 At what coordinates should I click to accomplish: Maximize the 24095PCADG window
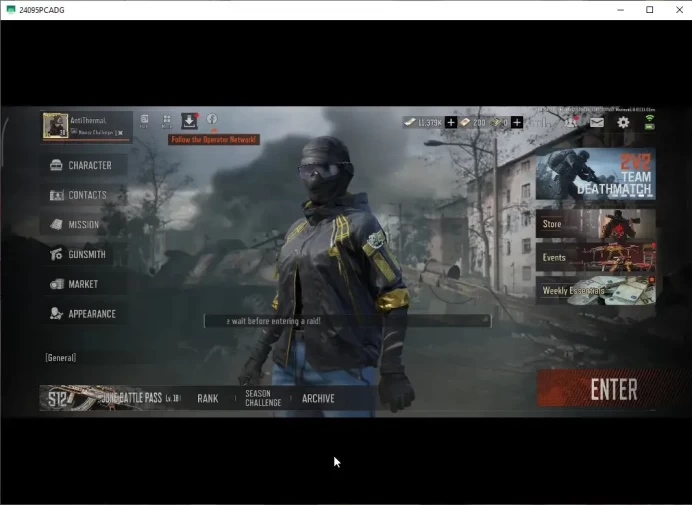click(x=650, y=10)
